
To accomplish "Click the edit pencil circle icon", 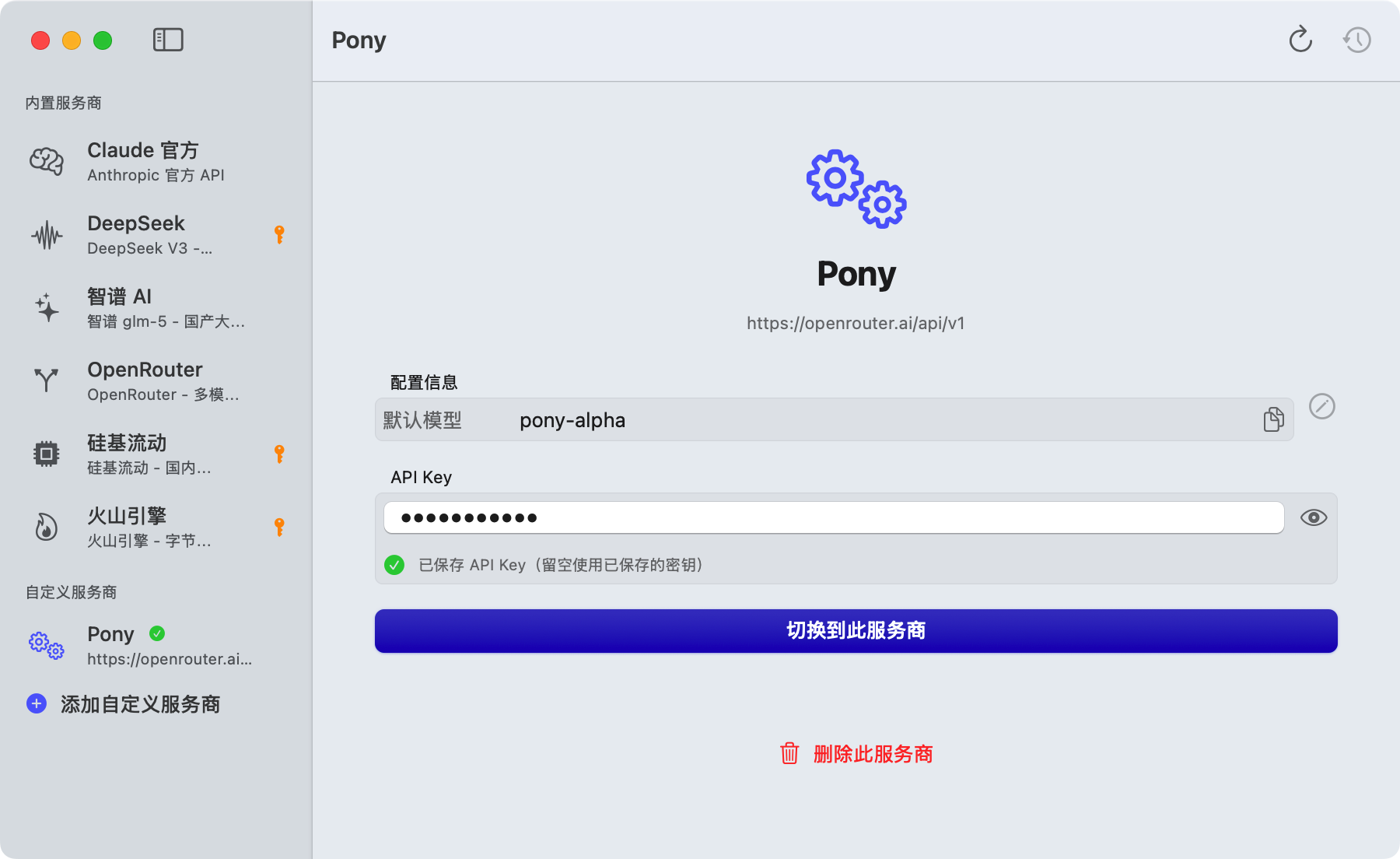I will (x=1321, y=406).
